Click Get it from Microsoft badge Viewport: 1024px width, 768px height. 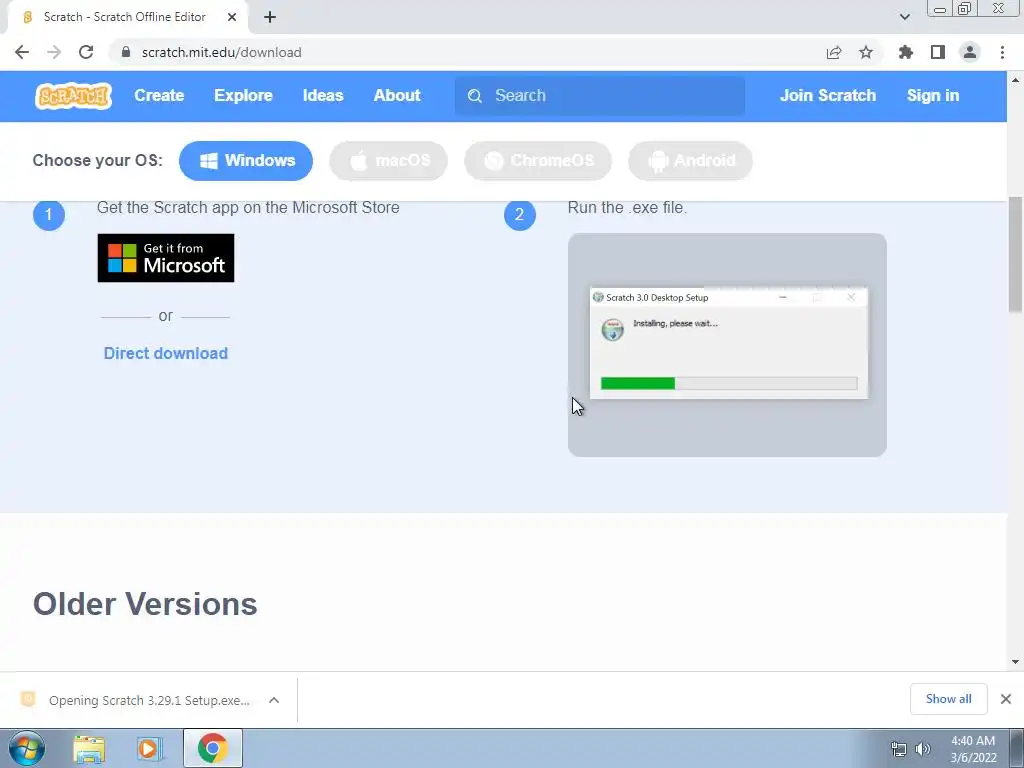166,258
